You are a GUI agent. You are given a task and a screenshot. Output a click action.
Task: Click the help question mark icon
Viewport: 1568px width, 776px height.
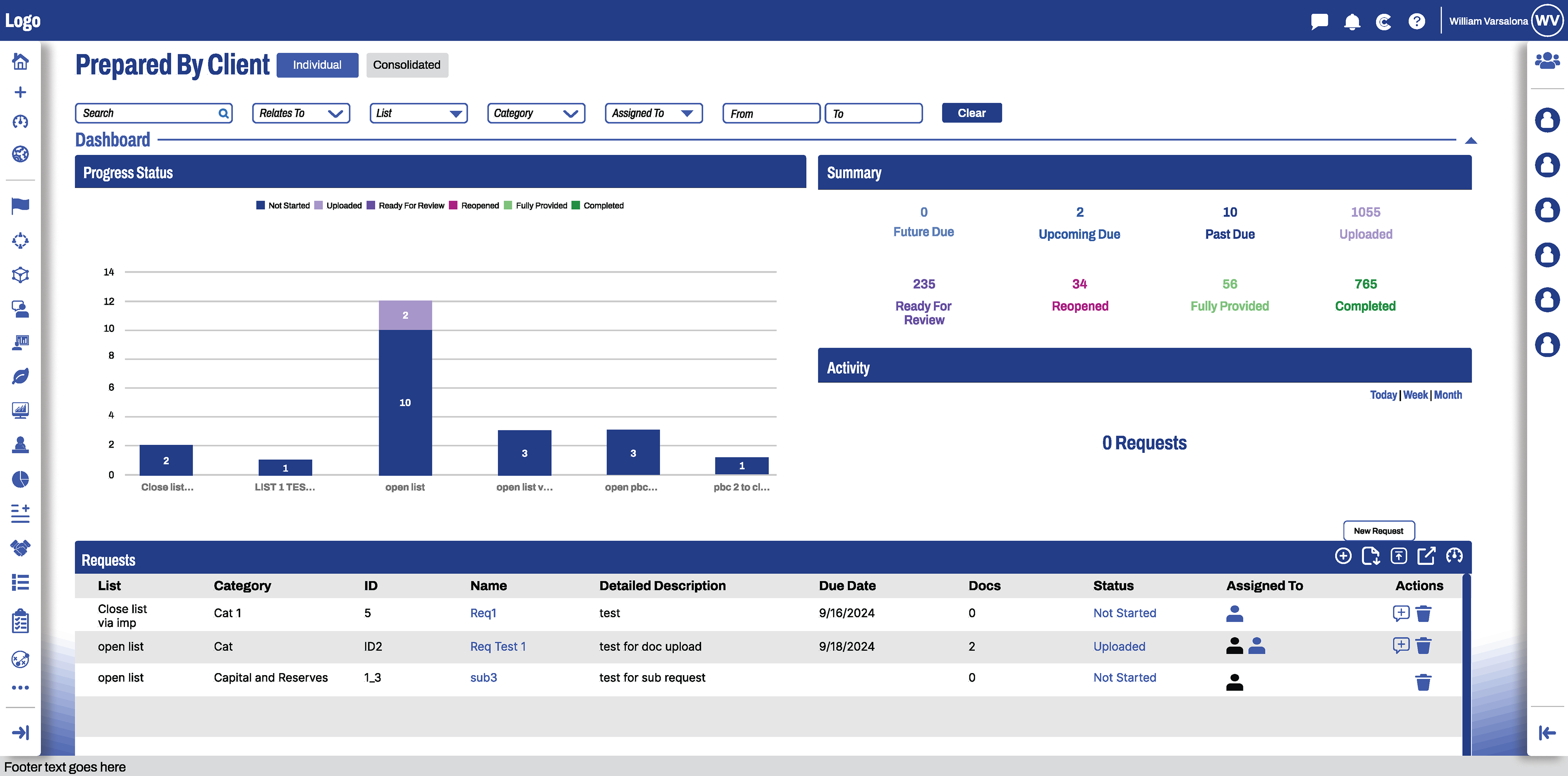click(1417, 21)
